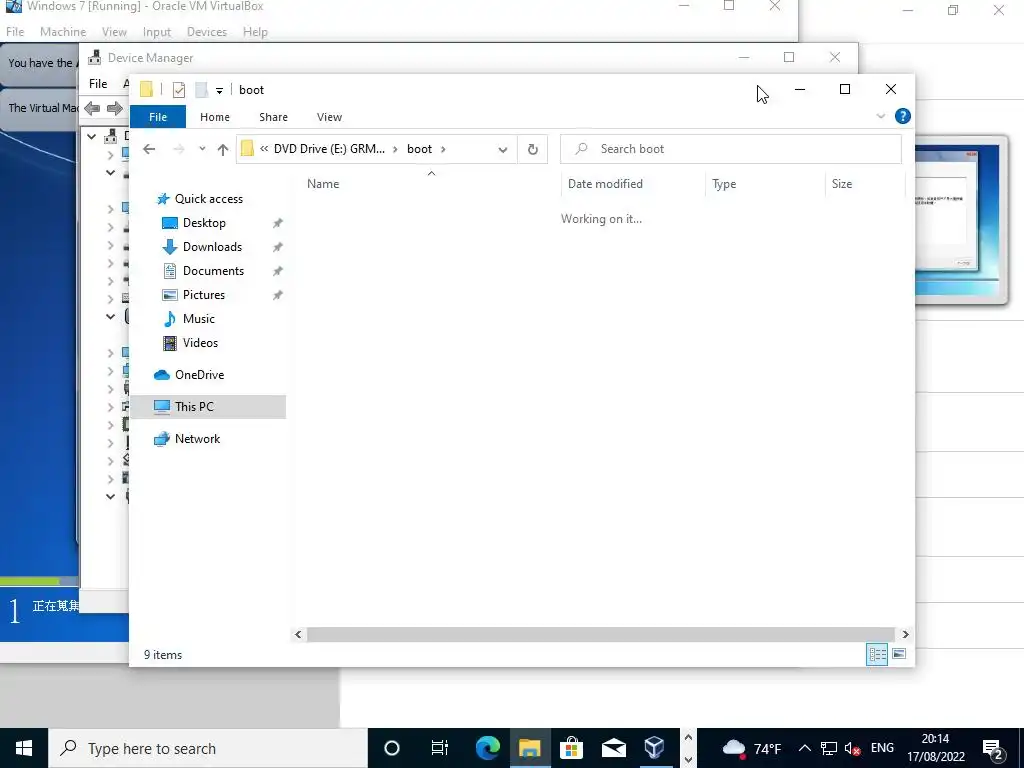Open VirtualBox Input menu
Screen dimensions: 1024x768
click(x=157, y=32)
